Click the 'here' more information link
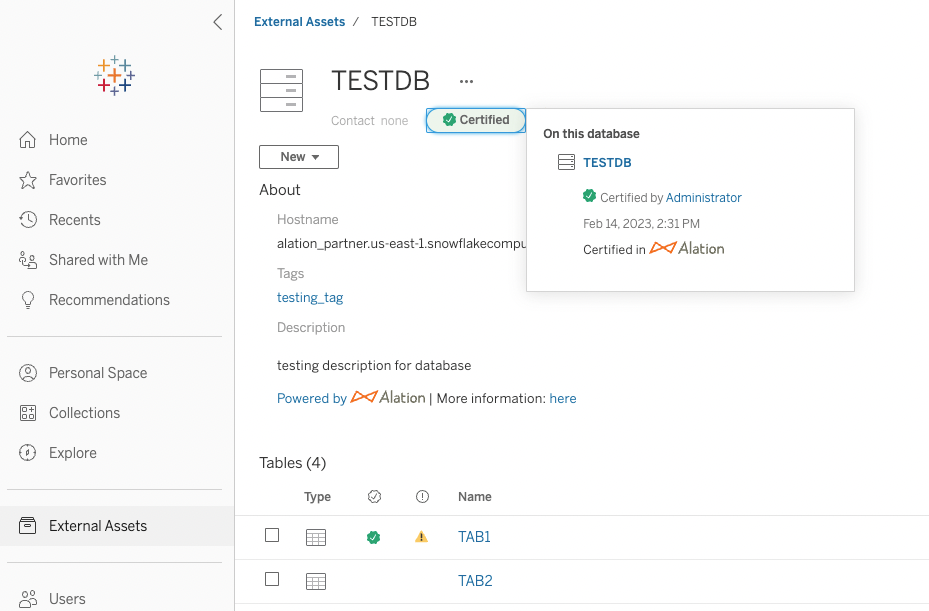This screenshot has width=929, height=611. click(x=563, y=398)
